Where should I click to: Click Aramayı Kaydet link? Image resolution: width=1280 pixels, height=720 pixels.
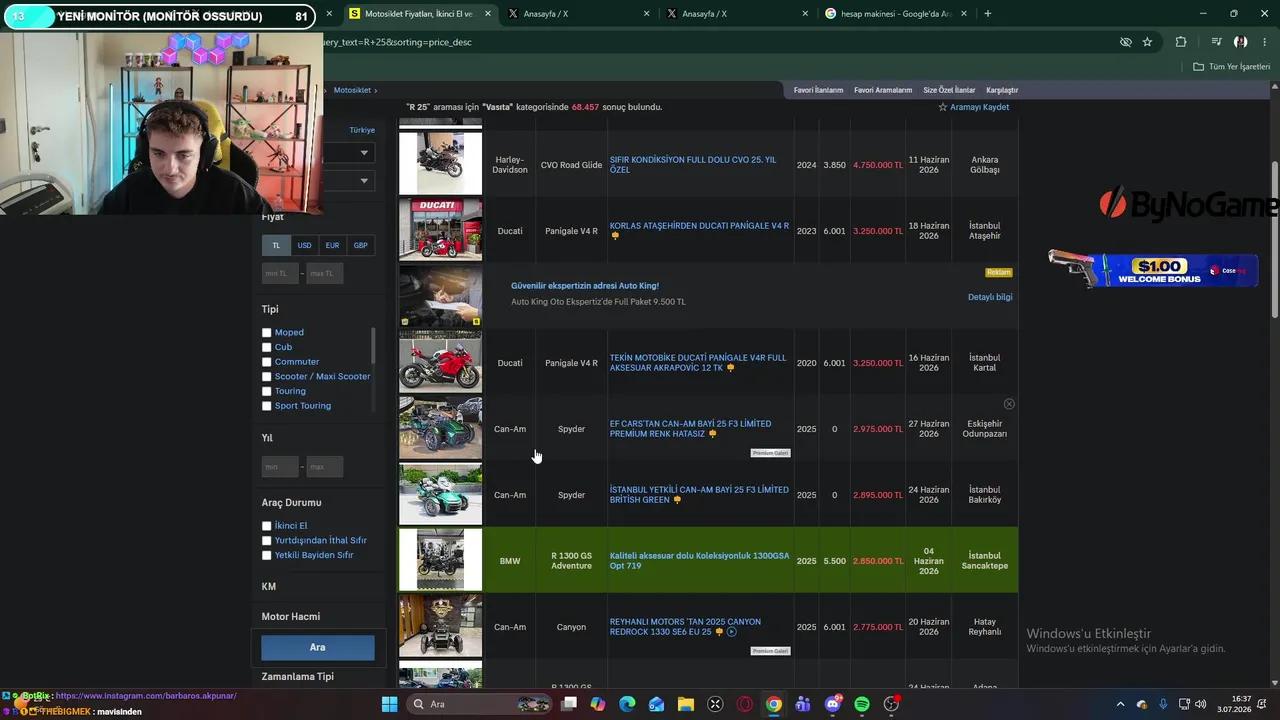tap(979, 107)
